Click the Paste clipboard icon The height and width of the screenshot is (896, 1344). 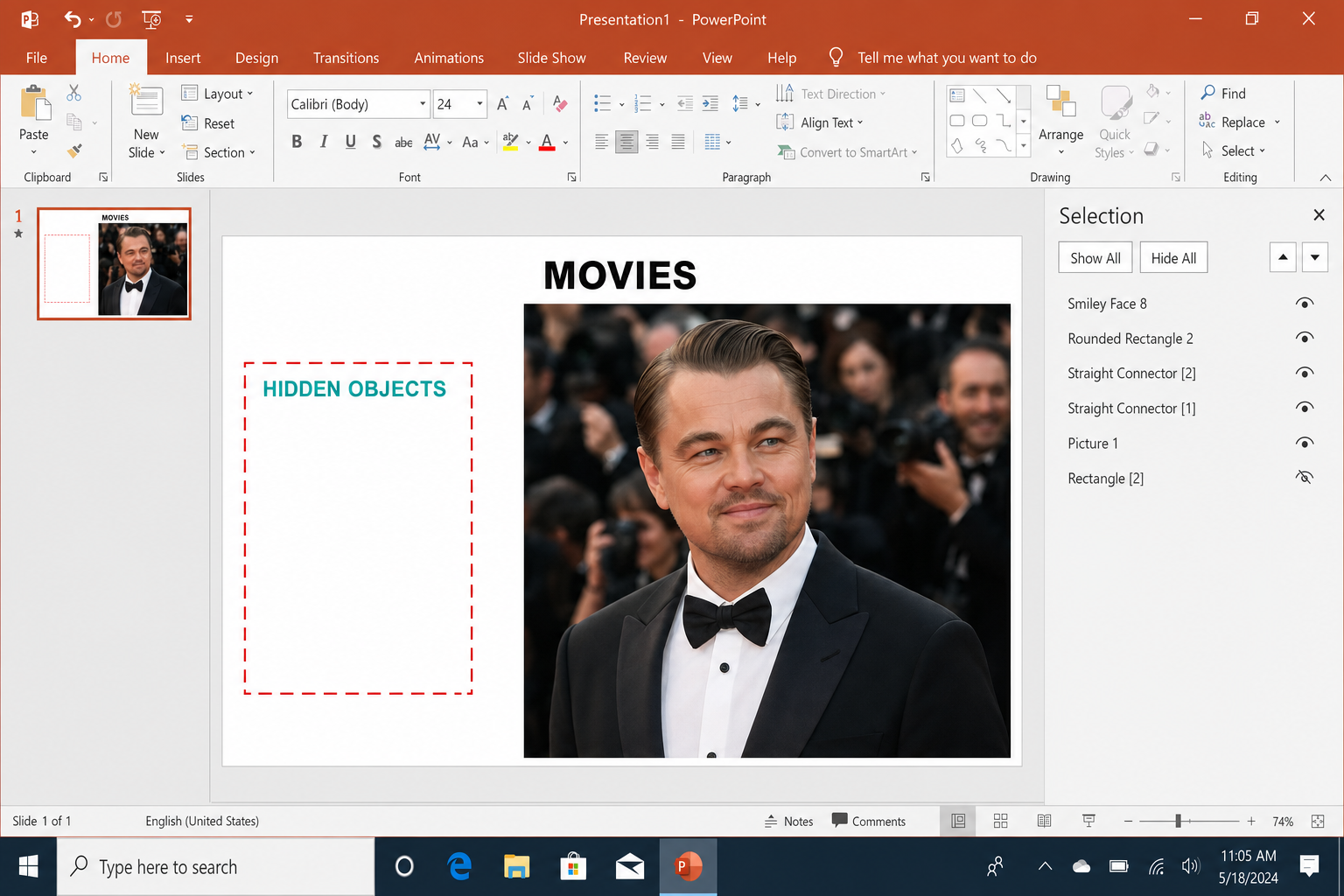pyautogui.click(x=35, y=103)
